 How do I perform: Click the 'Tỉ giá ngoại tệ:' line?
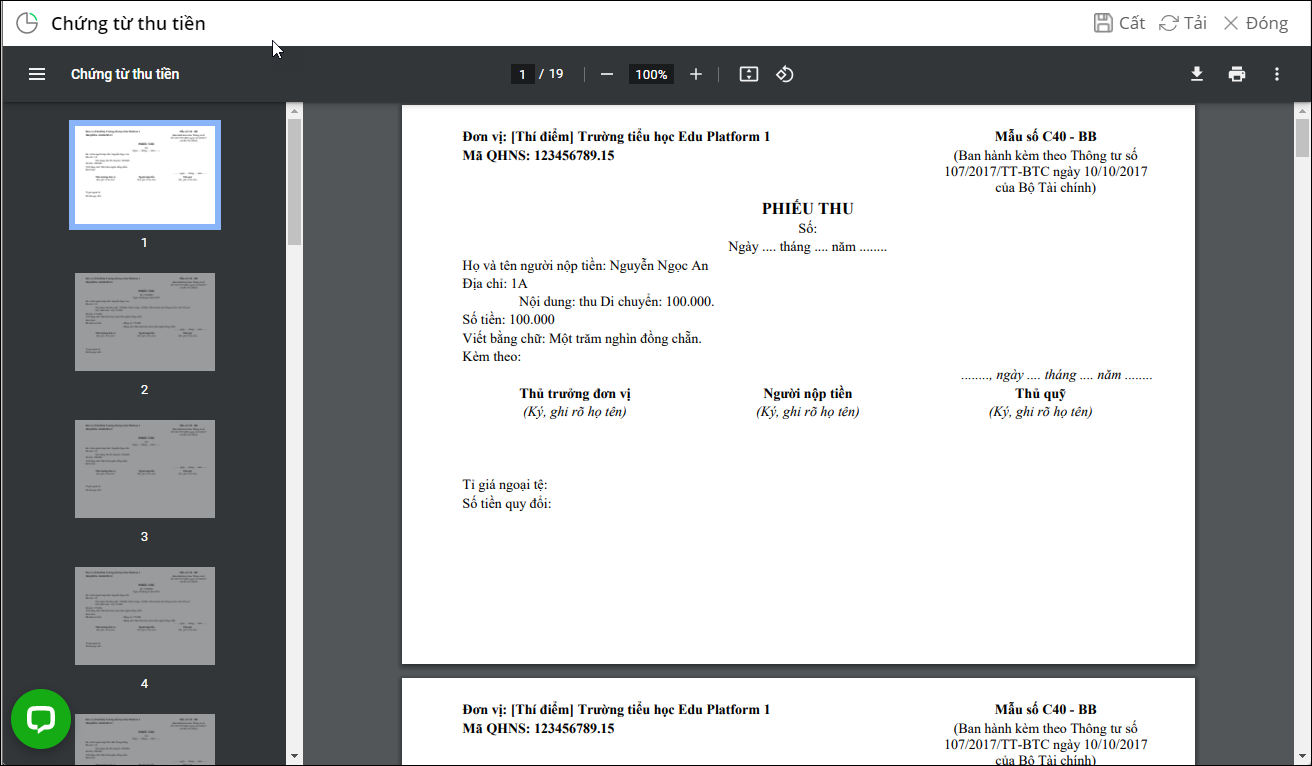[x=505, y=485]
